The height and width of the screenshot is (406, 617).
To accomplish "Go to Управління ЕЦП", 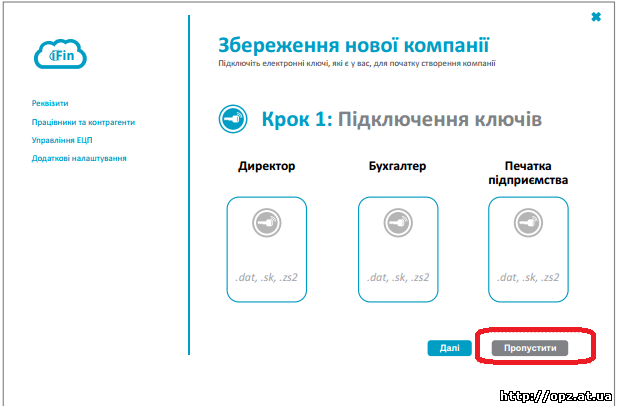I will [62, 140].
